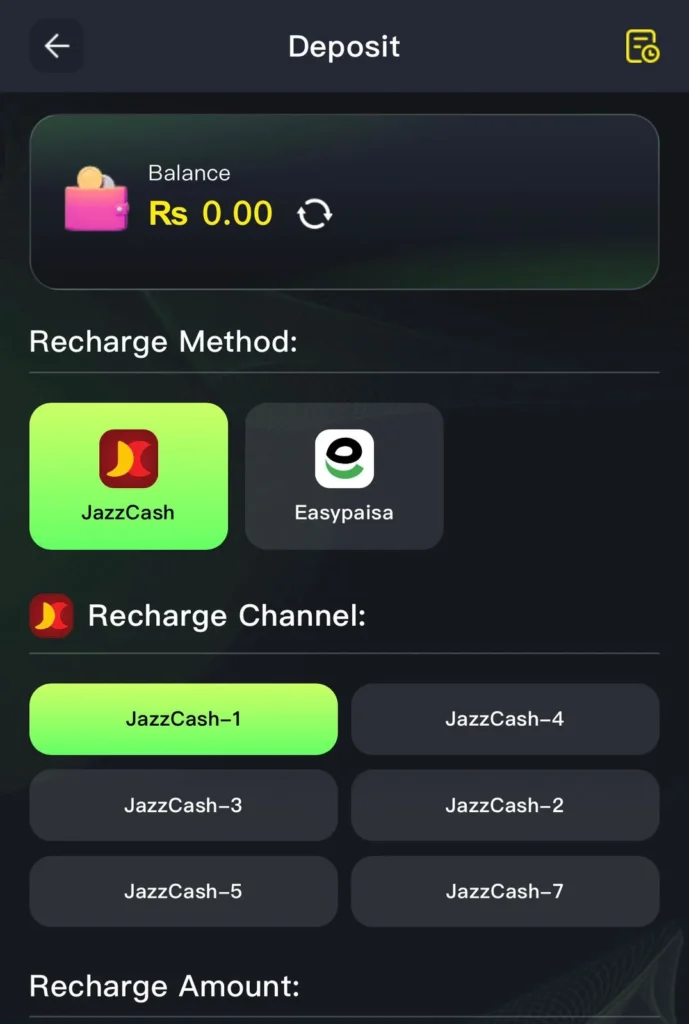Viewport: 689px width, 1024px height.
Task: Tap the Easypaisa logo icon
Action: (x=344, y=458)
